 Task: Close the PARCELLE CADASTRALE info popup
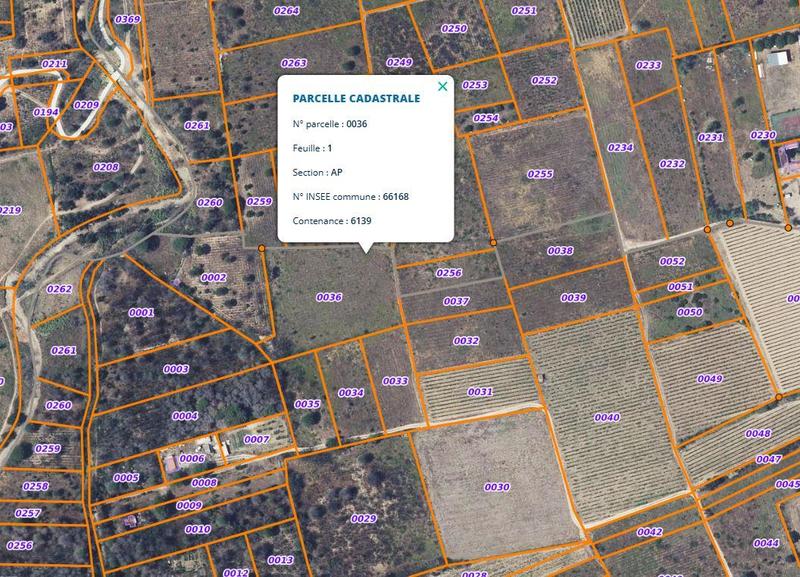[440, 87]
